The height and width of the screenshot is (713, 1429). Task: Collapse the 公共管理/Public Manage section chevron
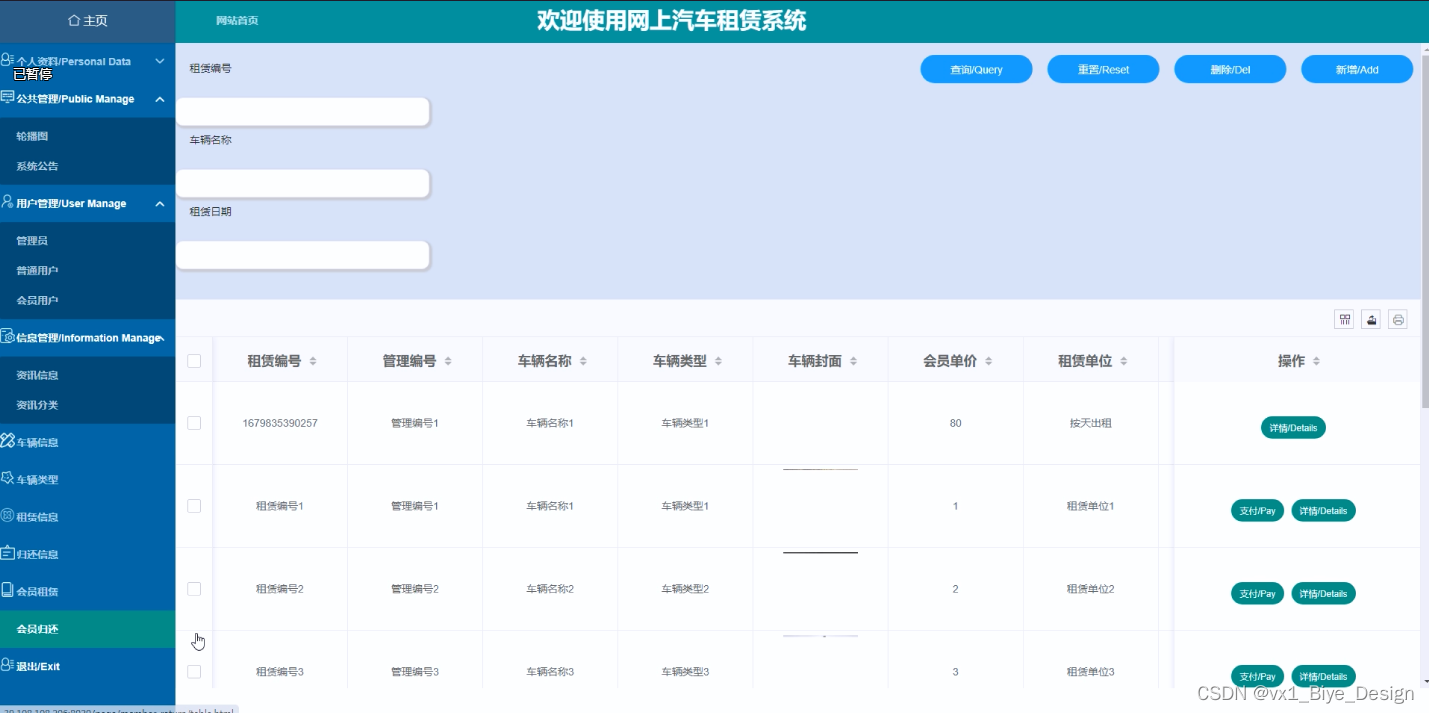pyautogui.click(x=160, y=99)
